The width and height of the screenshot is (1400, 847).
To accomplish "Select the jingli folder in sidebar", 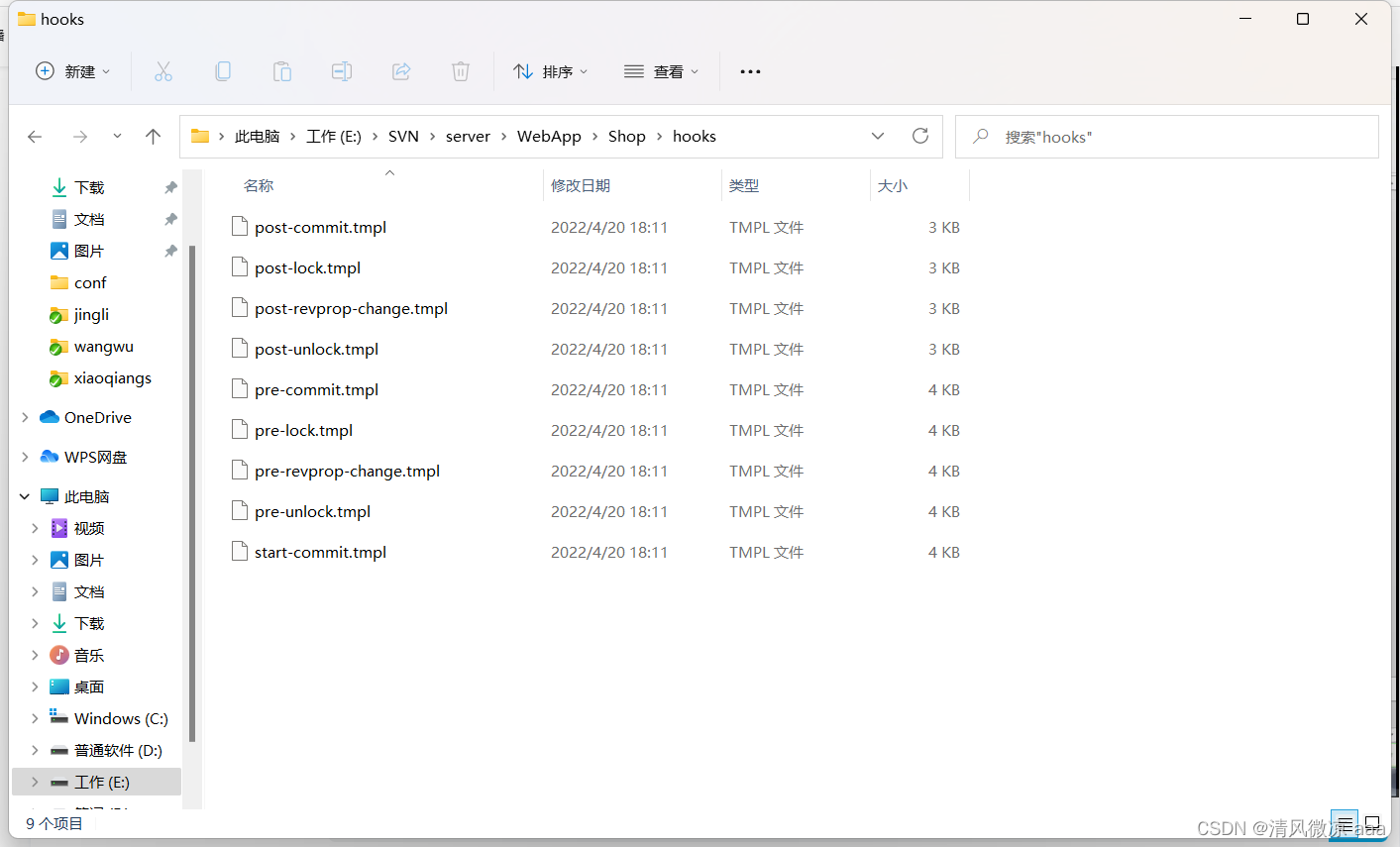I will (x=91, y=314).
